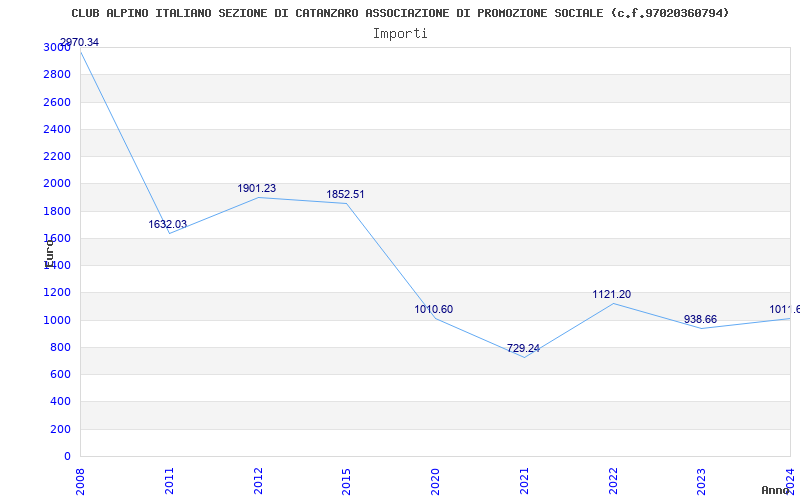Viewport: 800px width, 500px height.
Task: Click the data label 938.66
Action: point(701,319)
